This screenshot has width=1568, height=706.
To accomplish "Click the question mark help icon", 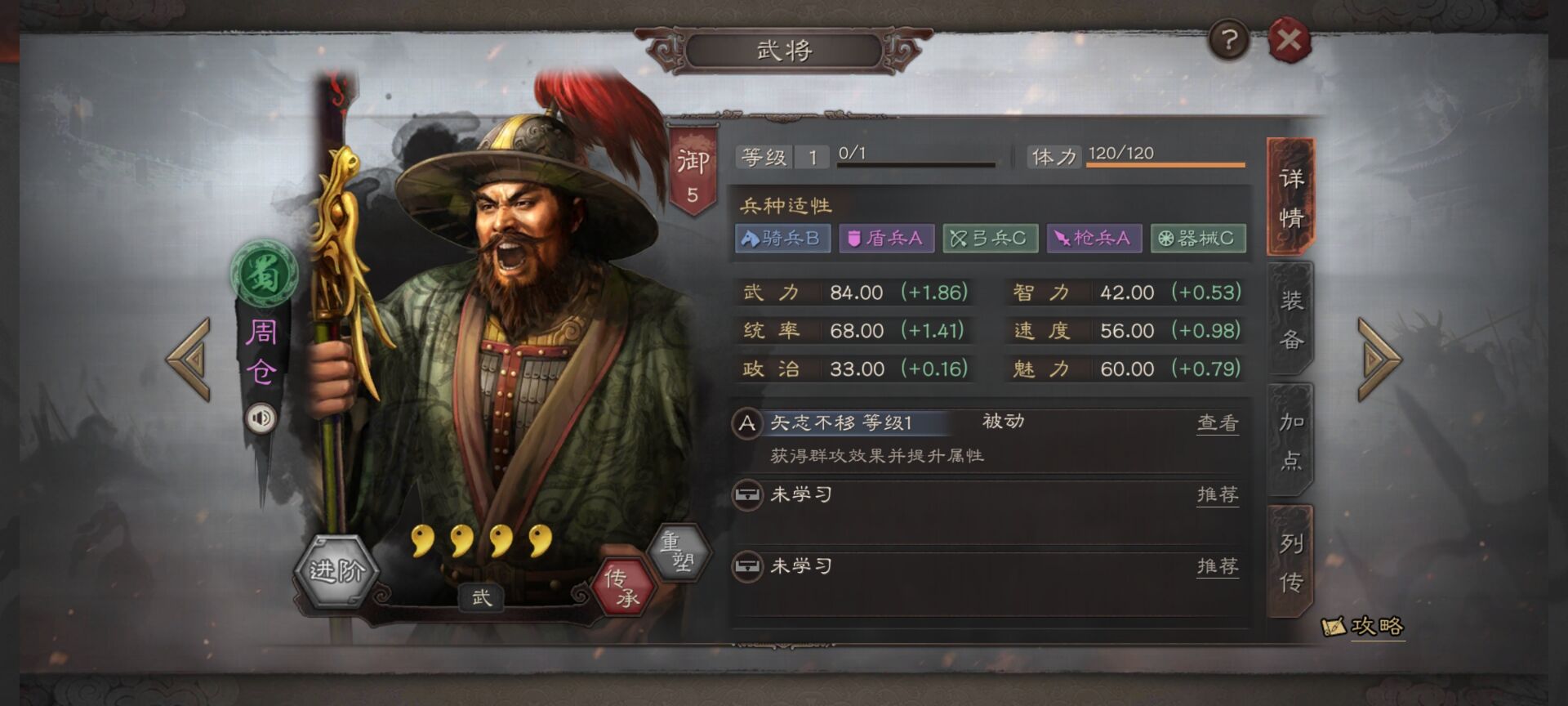I will (1229, 38).
